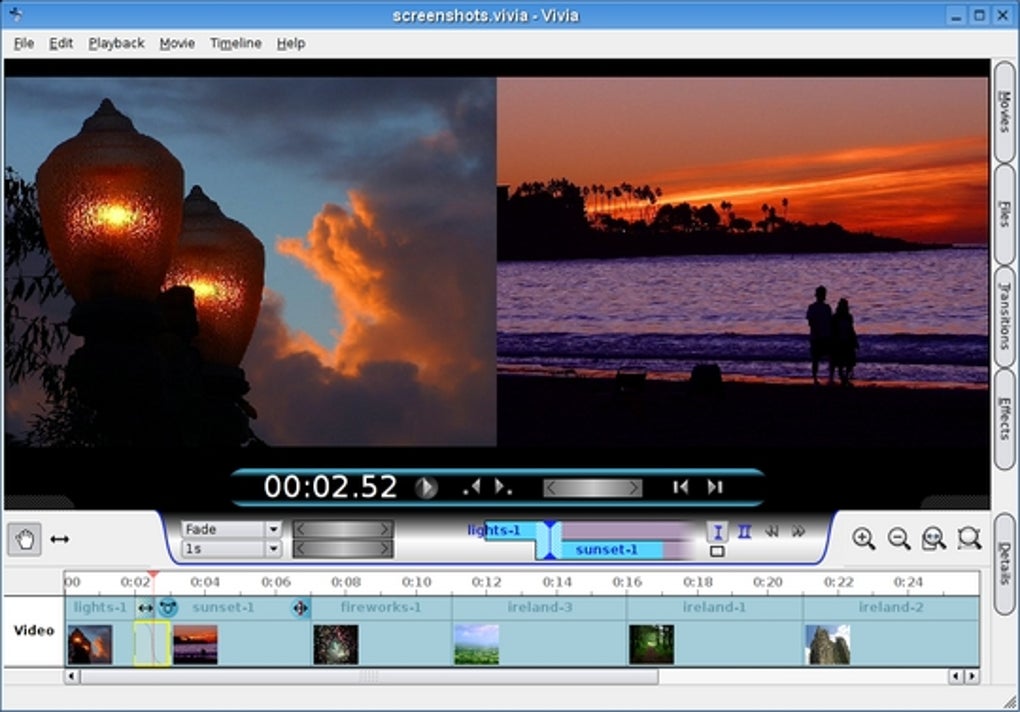
Task: Open the Timeline menu
Action: [235, 43]
